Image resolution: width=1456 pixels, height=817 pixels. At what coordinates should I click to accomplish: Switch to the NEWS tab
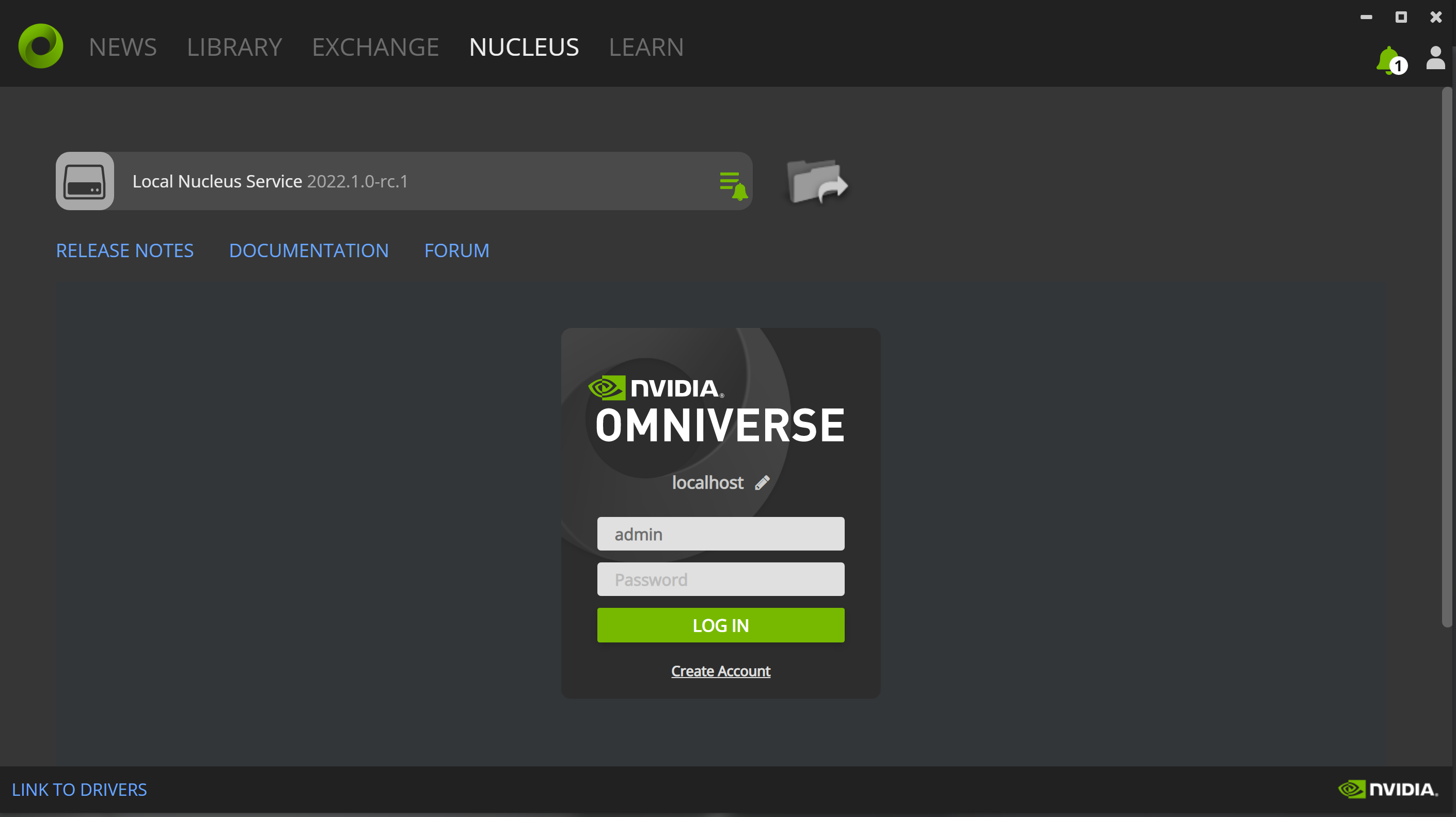pos(123,47)
